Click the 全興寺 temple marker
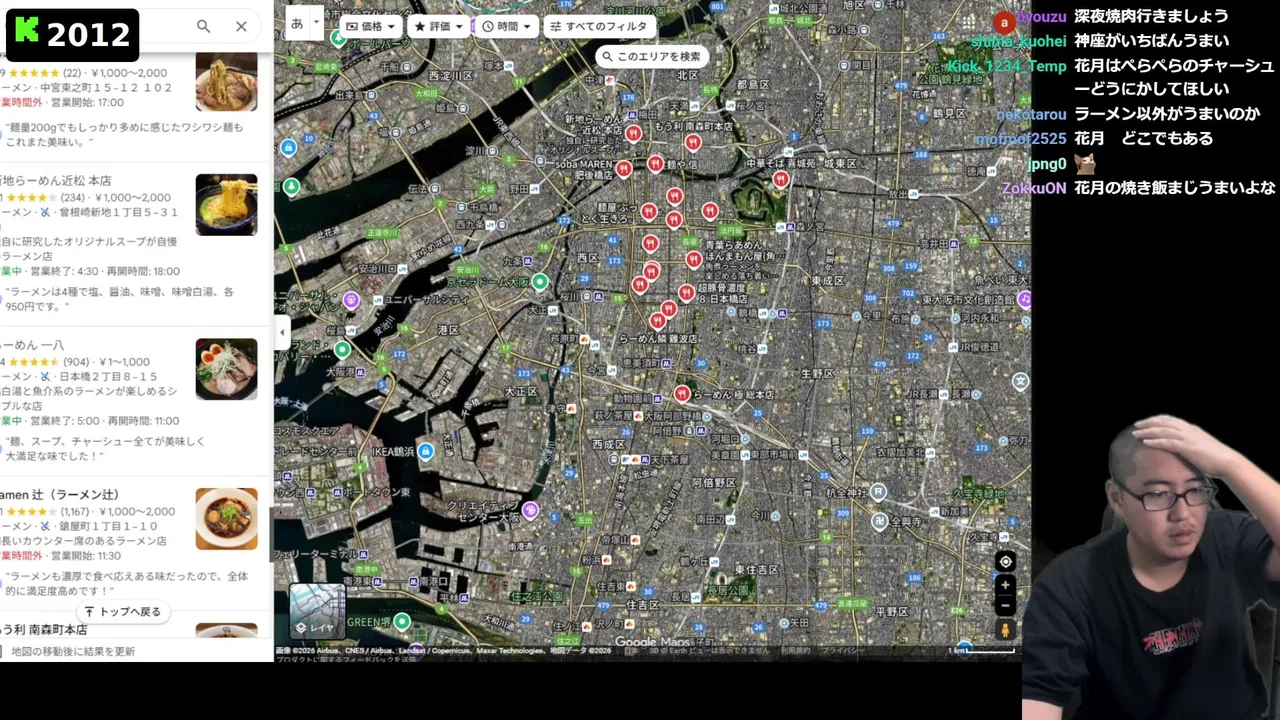Viewport: 1280px width, 720px height. (879, 521)
